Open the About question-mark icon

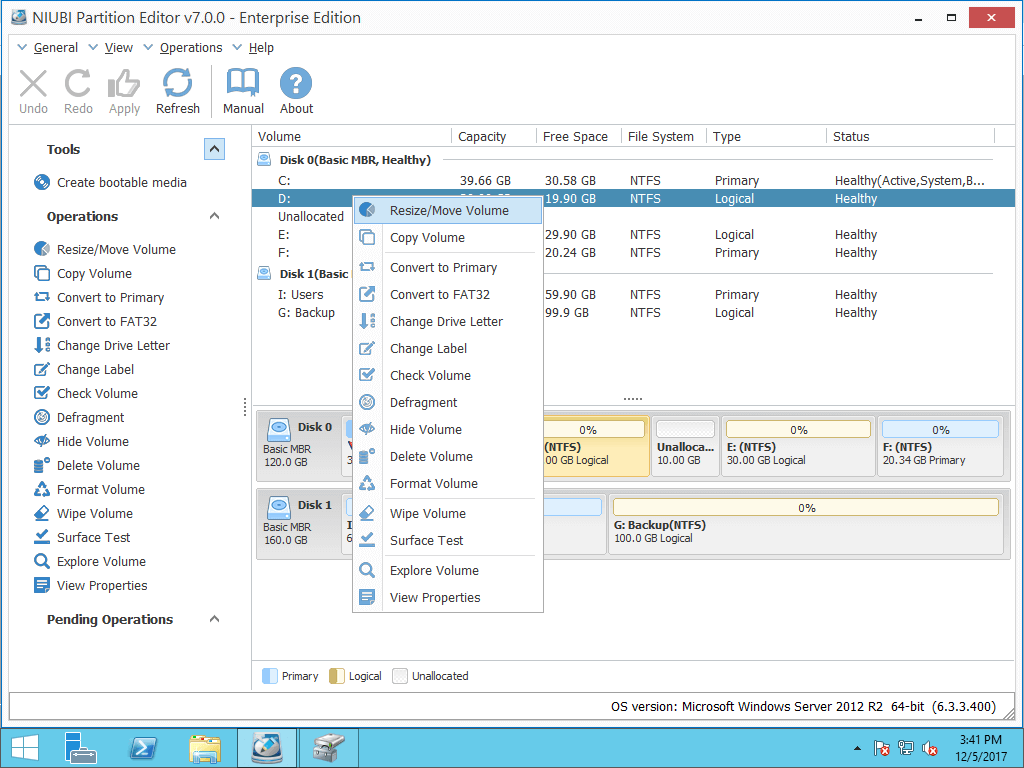[296, 83]
